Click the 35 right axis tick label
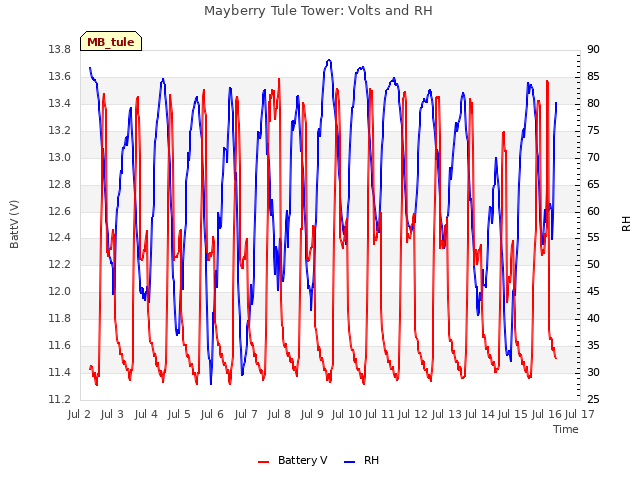Image resolution: width=640 pixels, height=480 pixels. tap(593, 345)
